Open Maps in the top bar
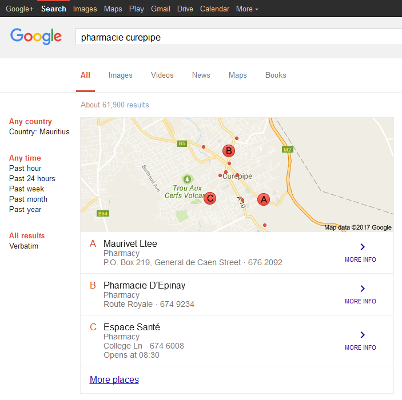402x400 pixels. coord(113,9)
